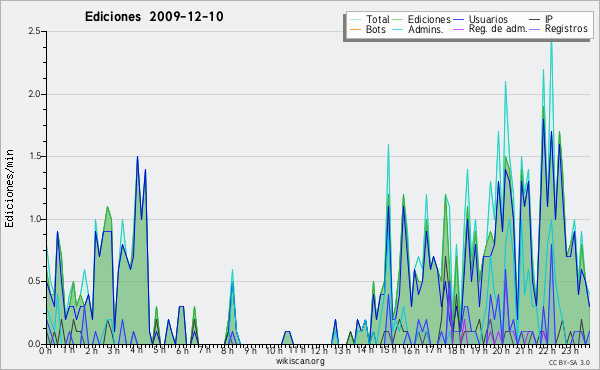The width and height of the screenshot is (600, 370).
Task: Click the 1.5 y-axis value
Action: click(34, 156)
